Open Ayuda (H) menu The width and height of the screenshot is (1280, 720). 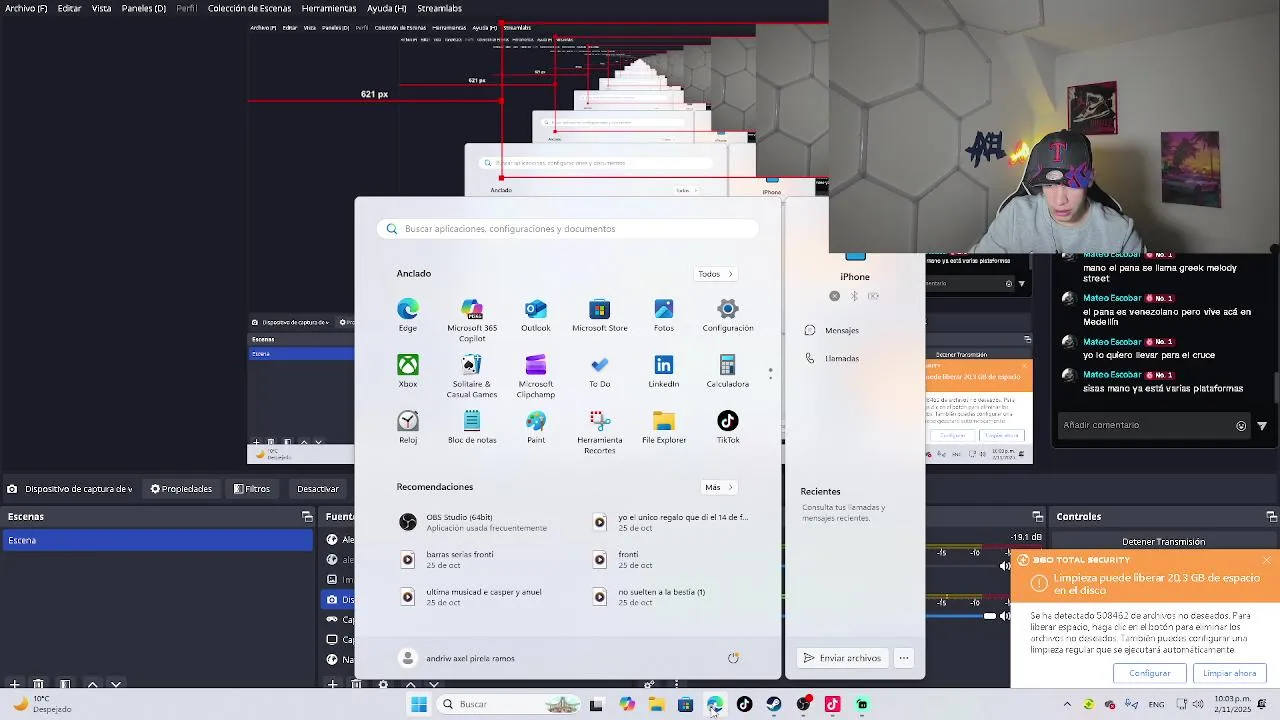pos(386,8)
